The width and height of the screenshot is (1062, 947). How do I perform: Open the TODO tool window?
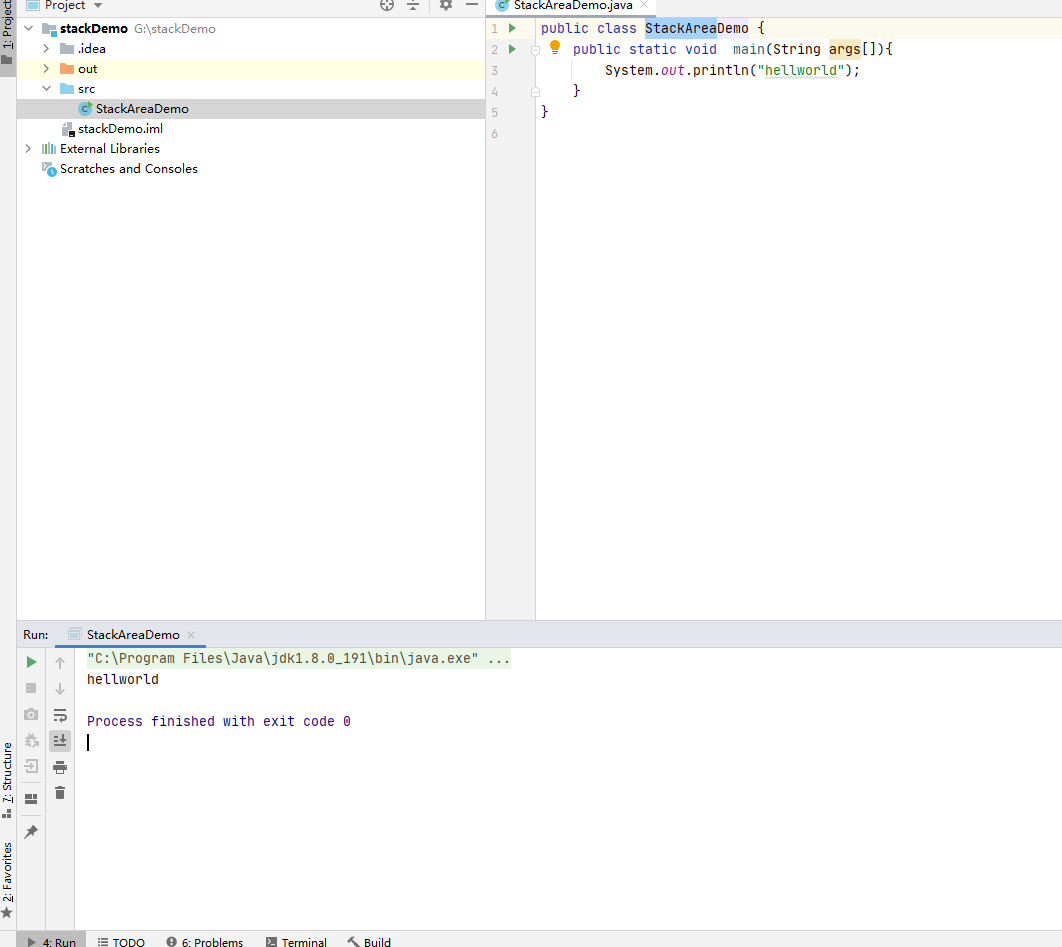pos(121,942)
